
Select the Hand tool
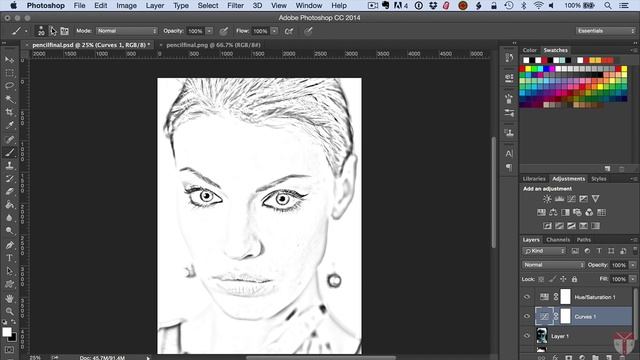point(9,298)
